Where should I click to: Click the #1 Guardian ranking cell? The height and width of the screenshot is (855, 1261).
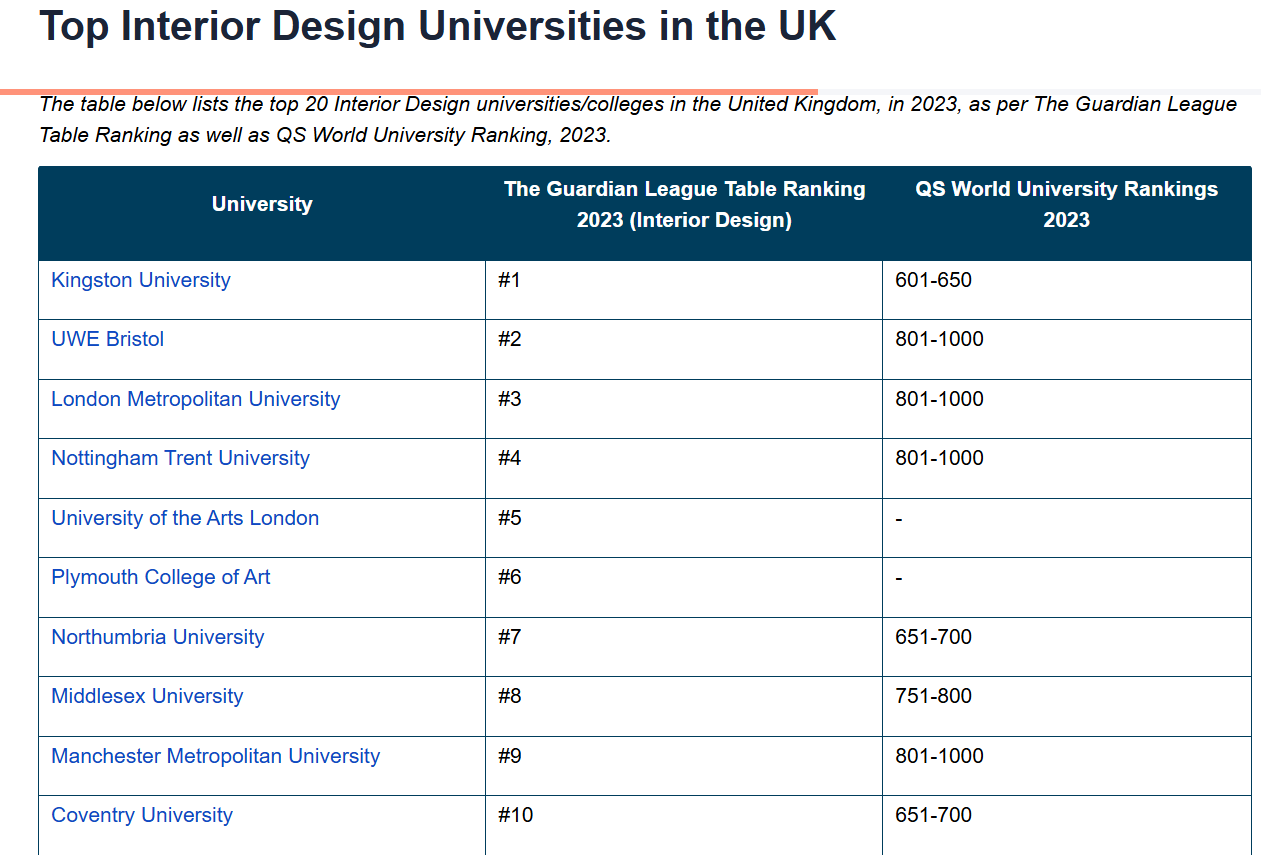point(510,280)
